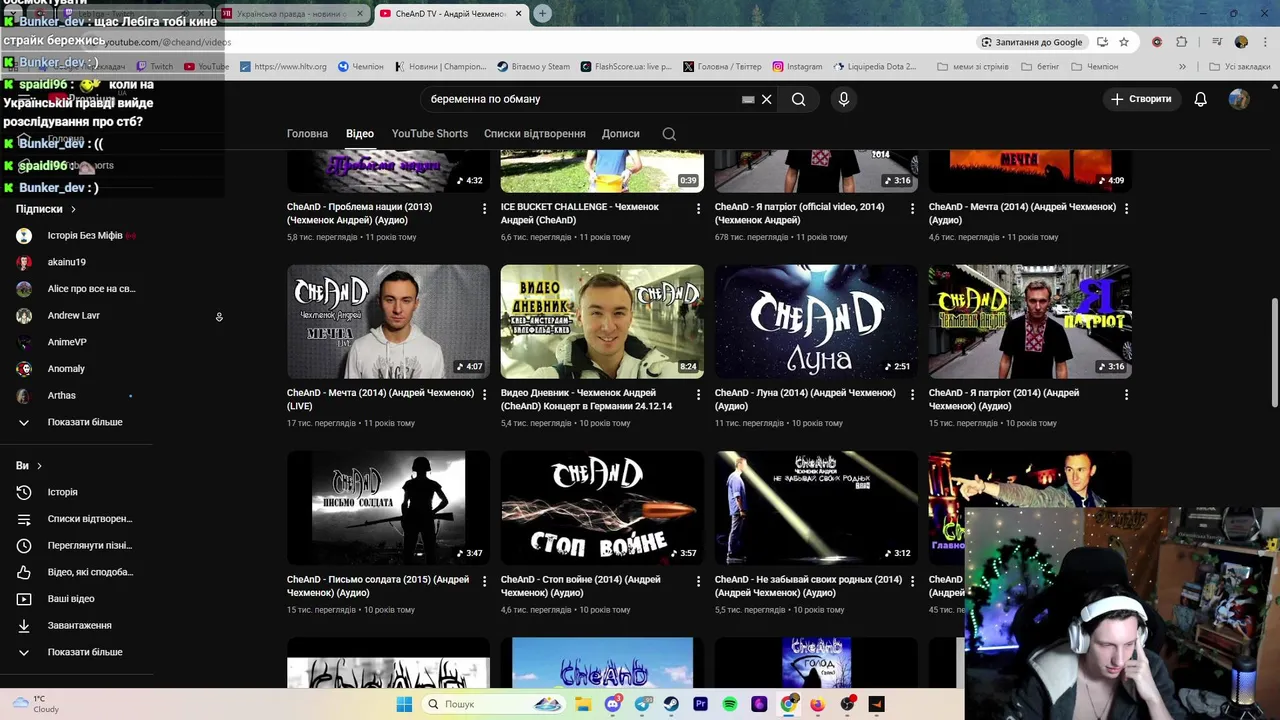The width and height of the screenshot is (1280, 720).
Task: Click the YouTube search input field
Action: point(585,99)
